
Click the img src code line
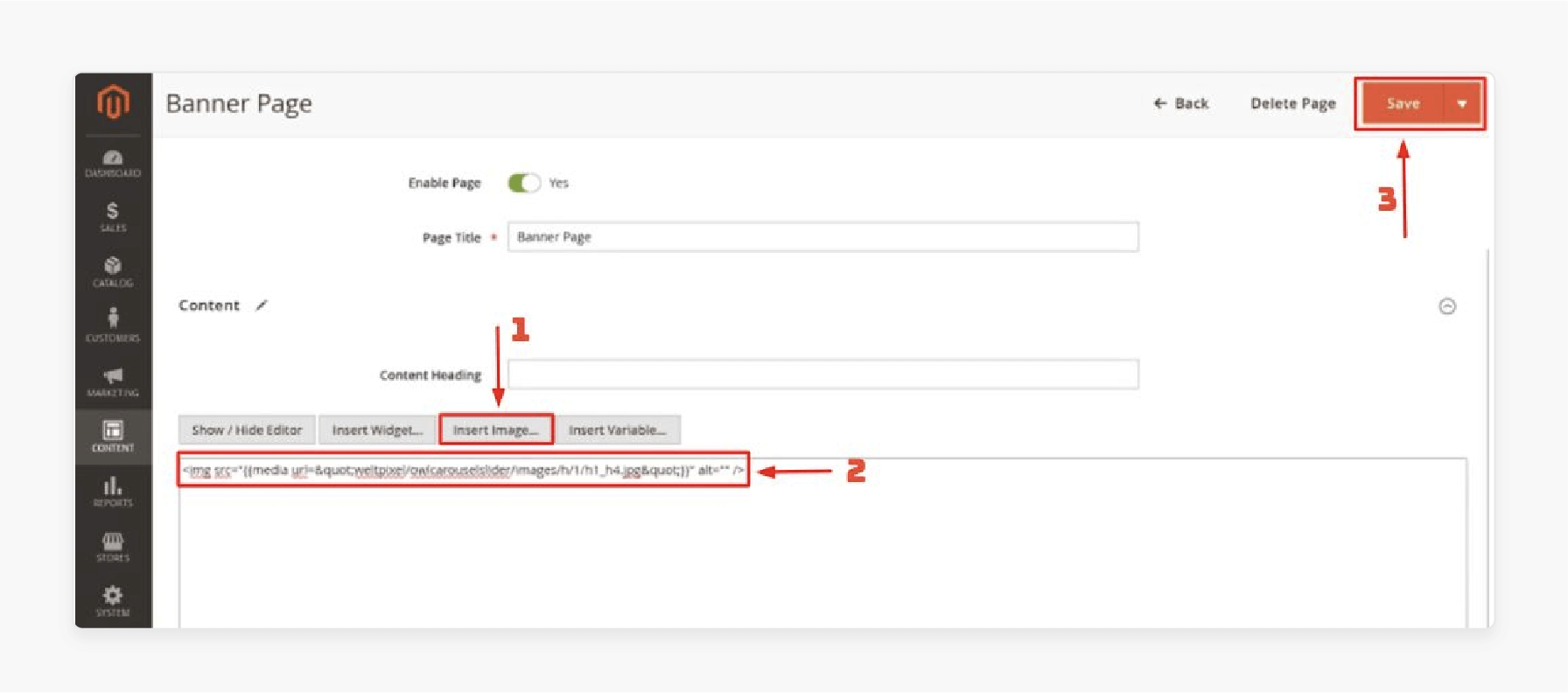point(464,470)
